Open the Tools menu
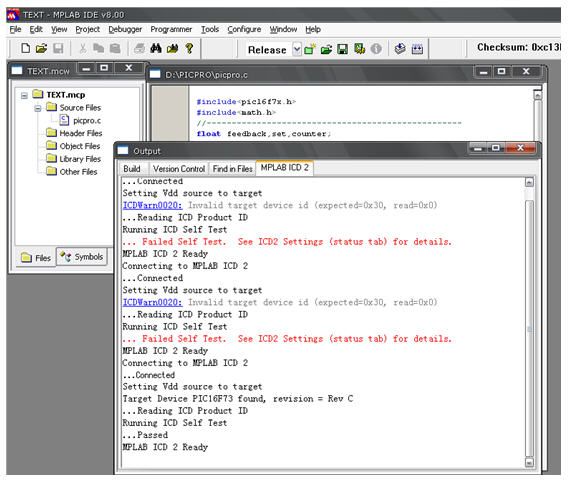The height and width of the screenshot is (480, 572). pyautogui.click(x=210, y=29)
